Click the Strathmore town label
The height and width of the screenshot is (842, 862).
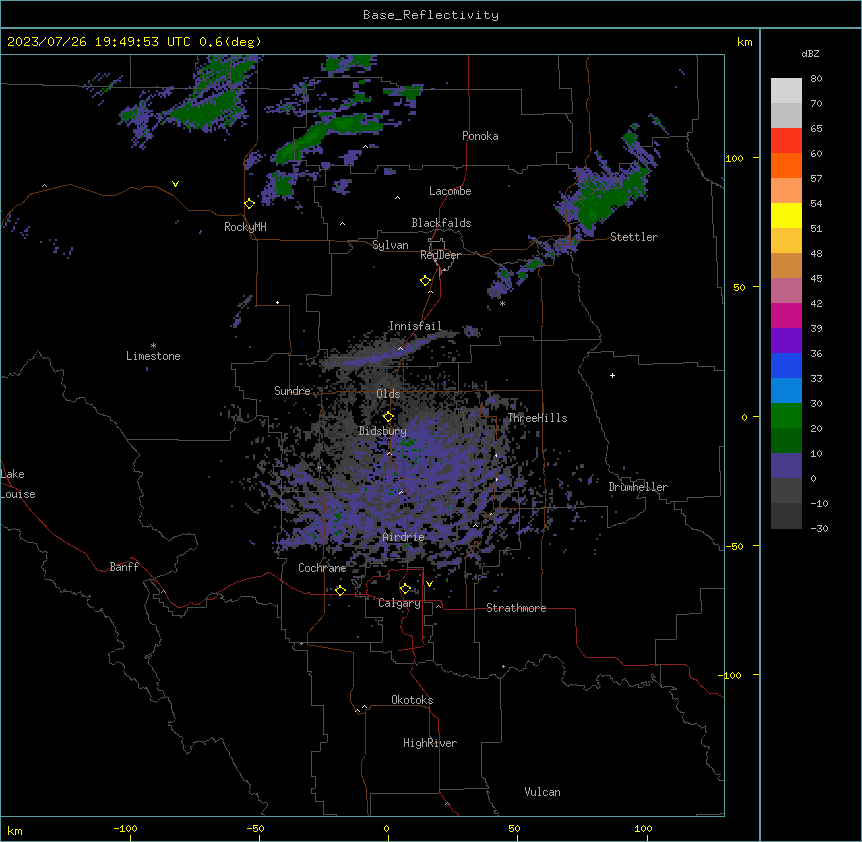click(x=516, y=608)
